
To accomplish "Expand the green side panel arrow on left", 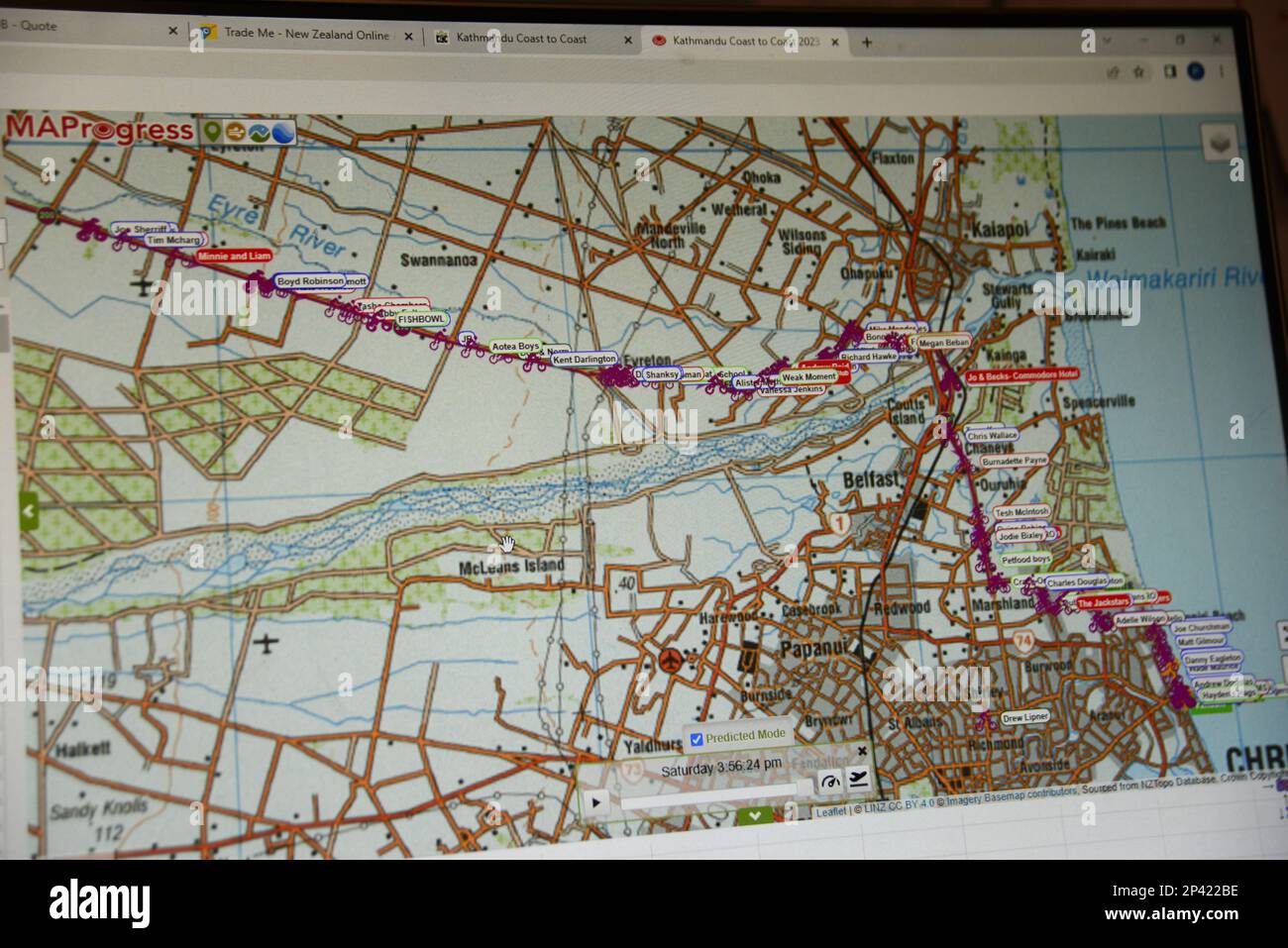I will click(x=29, y=512).
